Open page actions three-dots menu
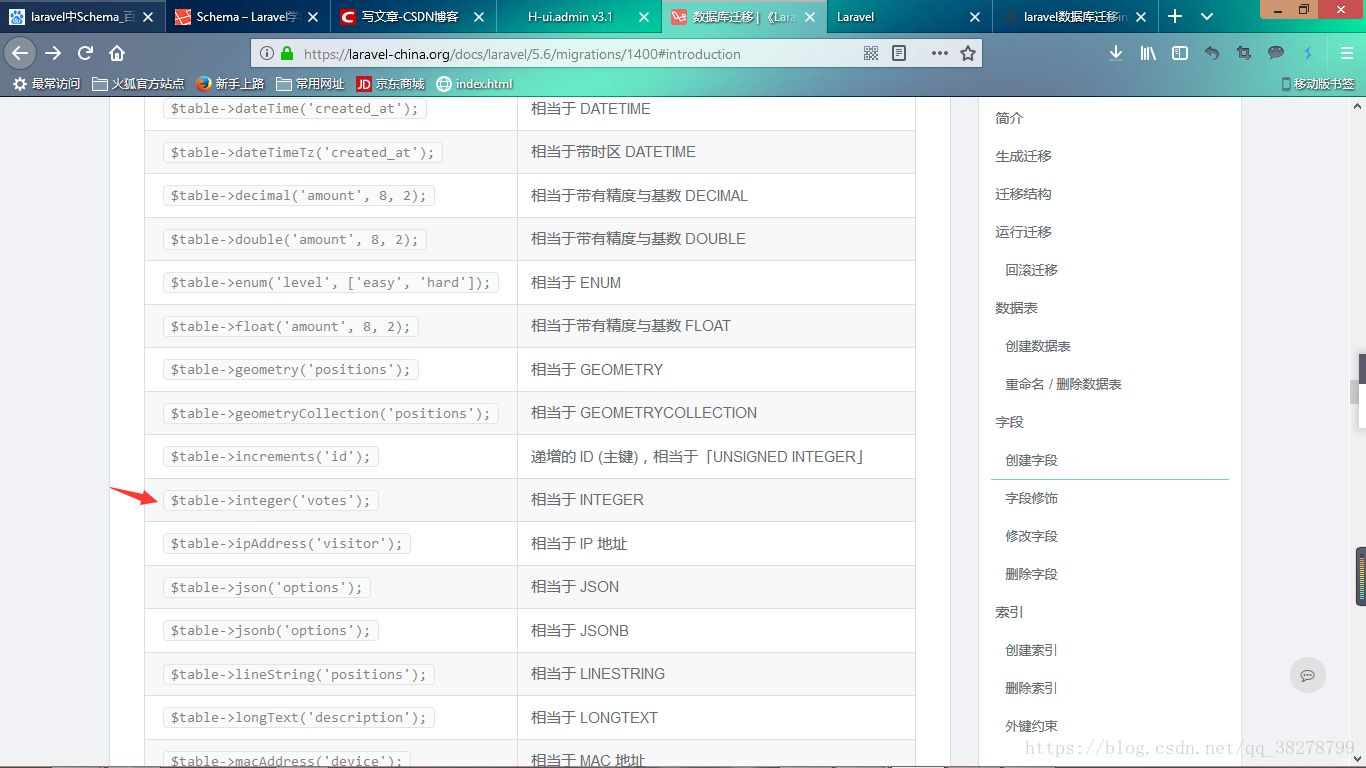The image size is (1366, 768). [x=940, y=53]
